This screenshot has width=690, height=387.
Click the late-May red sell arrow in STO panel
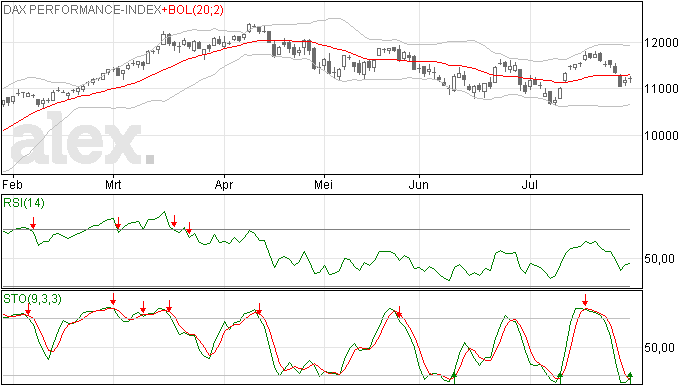[x=399, y=312]
